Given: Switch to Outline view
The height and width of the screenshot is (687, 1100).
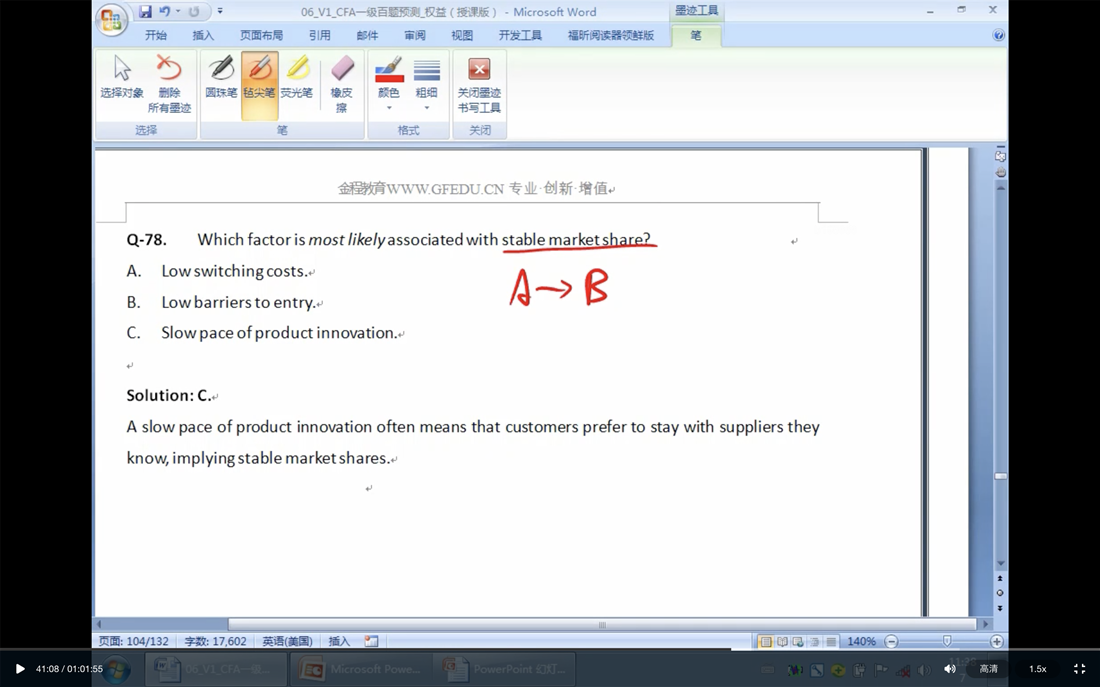Looking at the screenshot, I should pyautogui.click(x=814, y=641).
